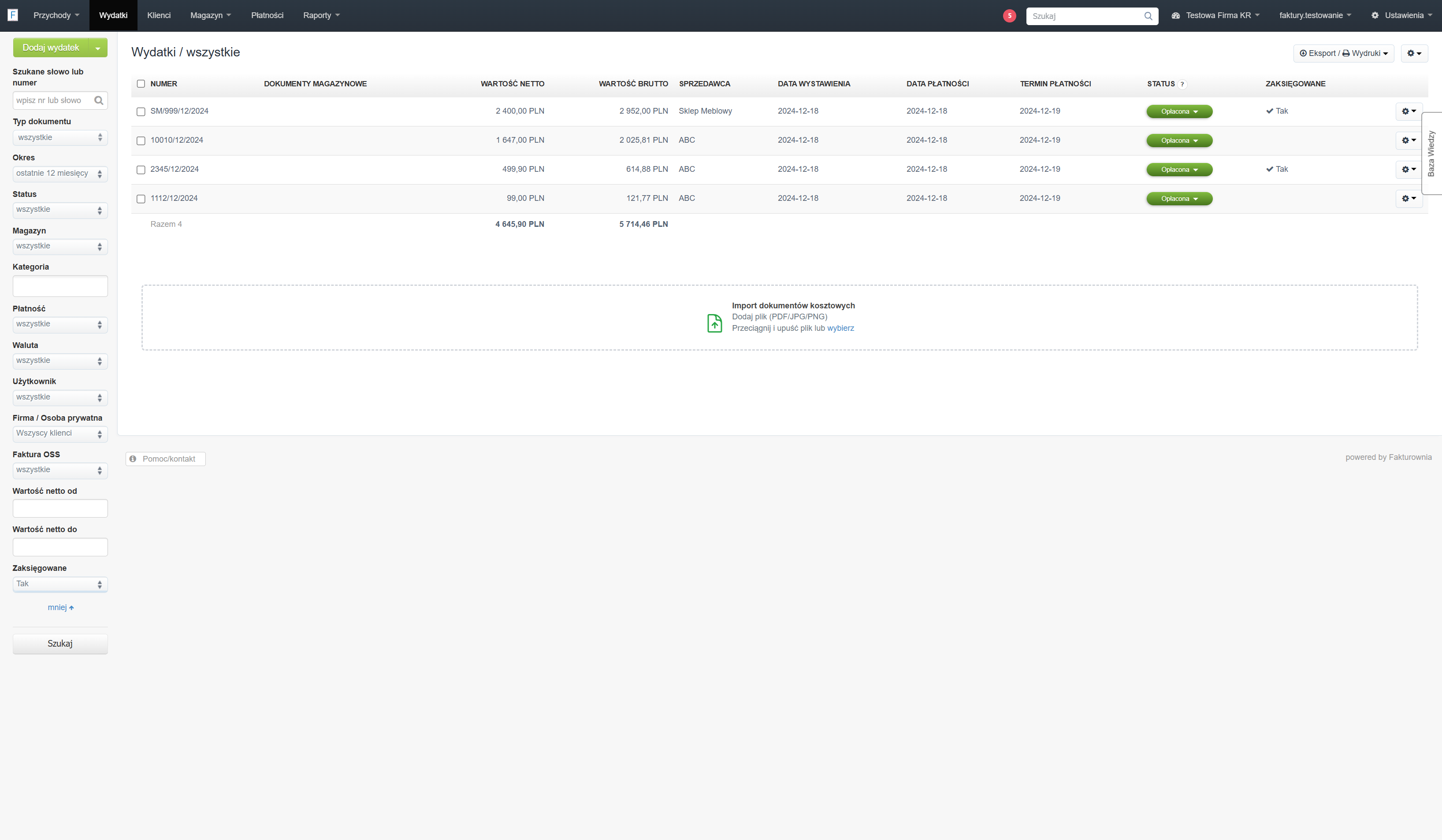This screenshot has width=1442, height=840.
Task: Select the Wydatki tab
Action: click(113, 15)
